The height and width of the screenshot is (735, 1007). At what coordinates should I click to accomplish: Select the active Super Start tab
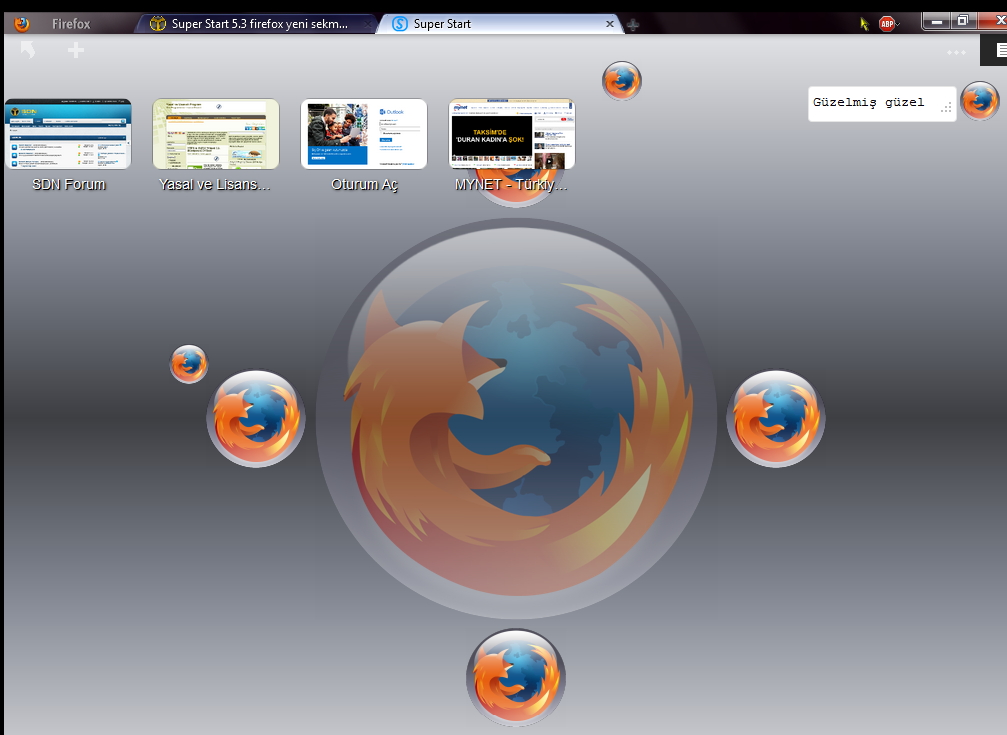click(500, 24)
